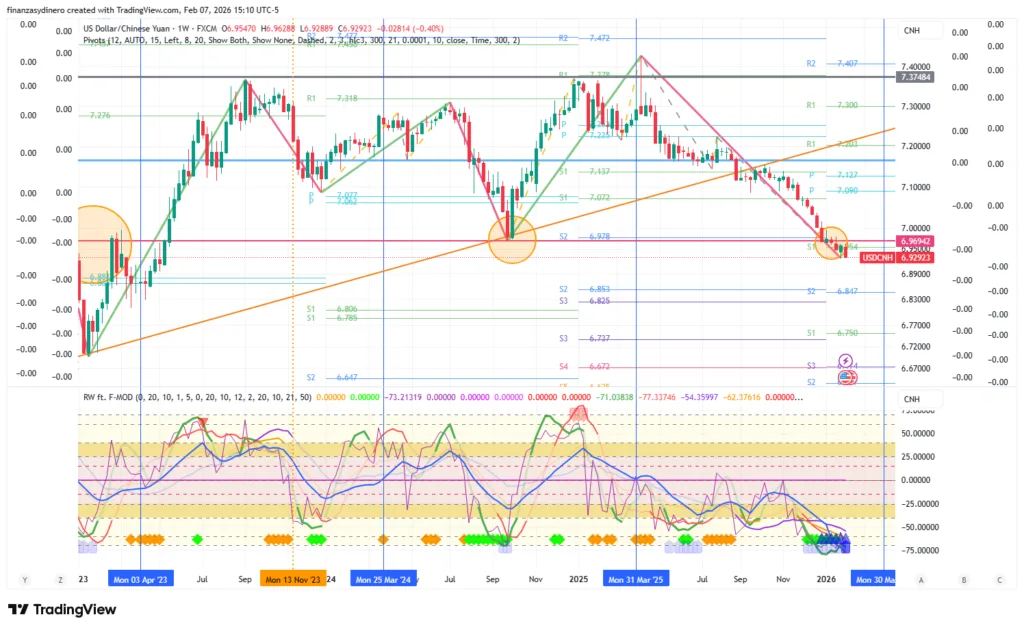Click the Z scale button on time axis
This screenshot has width=1024, height=630.
tap(60, 579)
